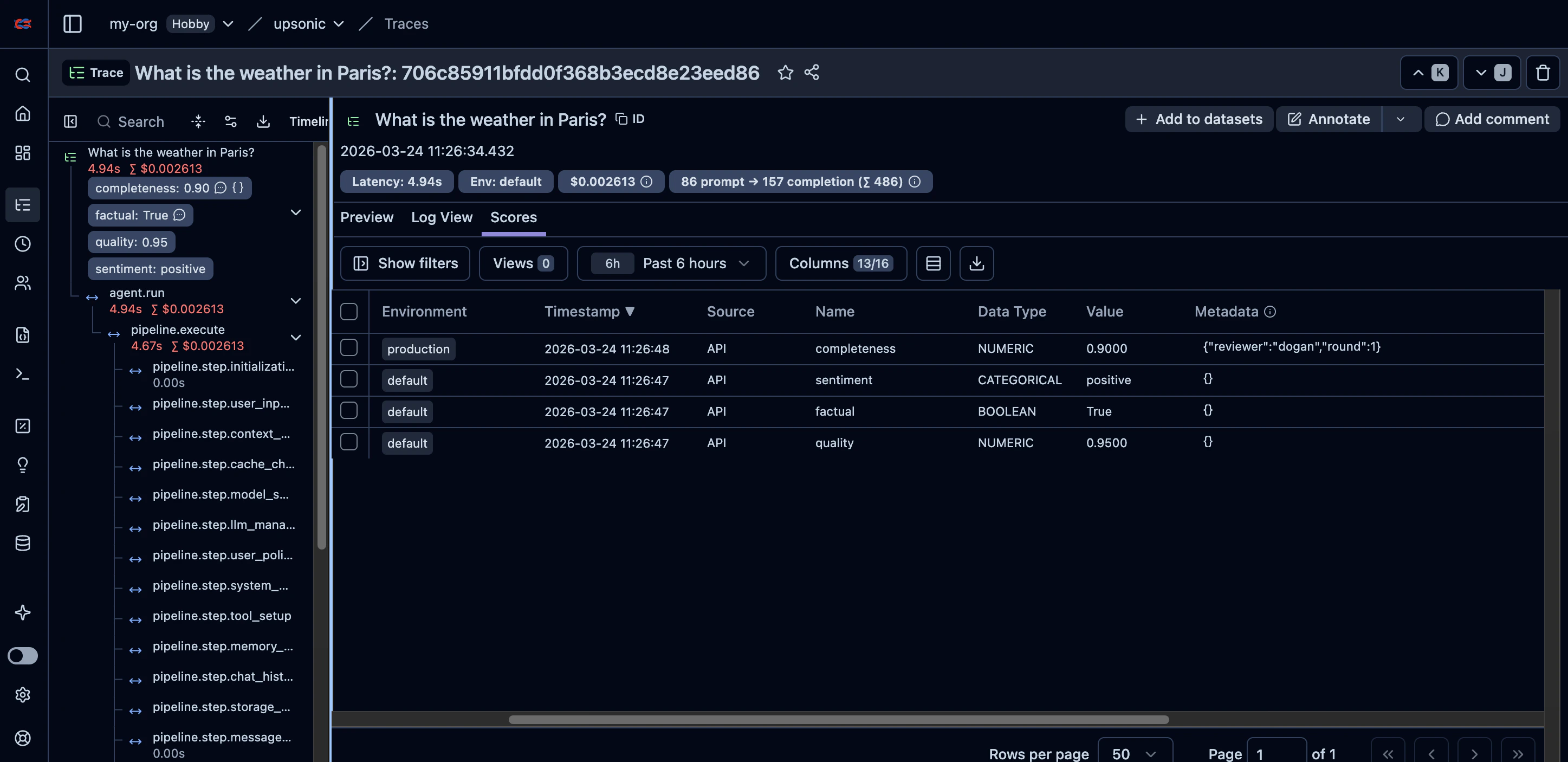This screenshot has width=1568, height=762.
Task: Switch to the Preview tab
Action: 366,217
